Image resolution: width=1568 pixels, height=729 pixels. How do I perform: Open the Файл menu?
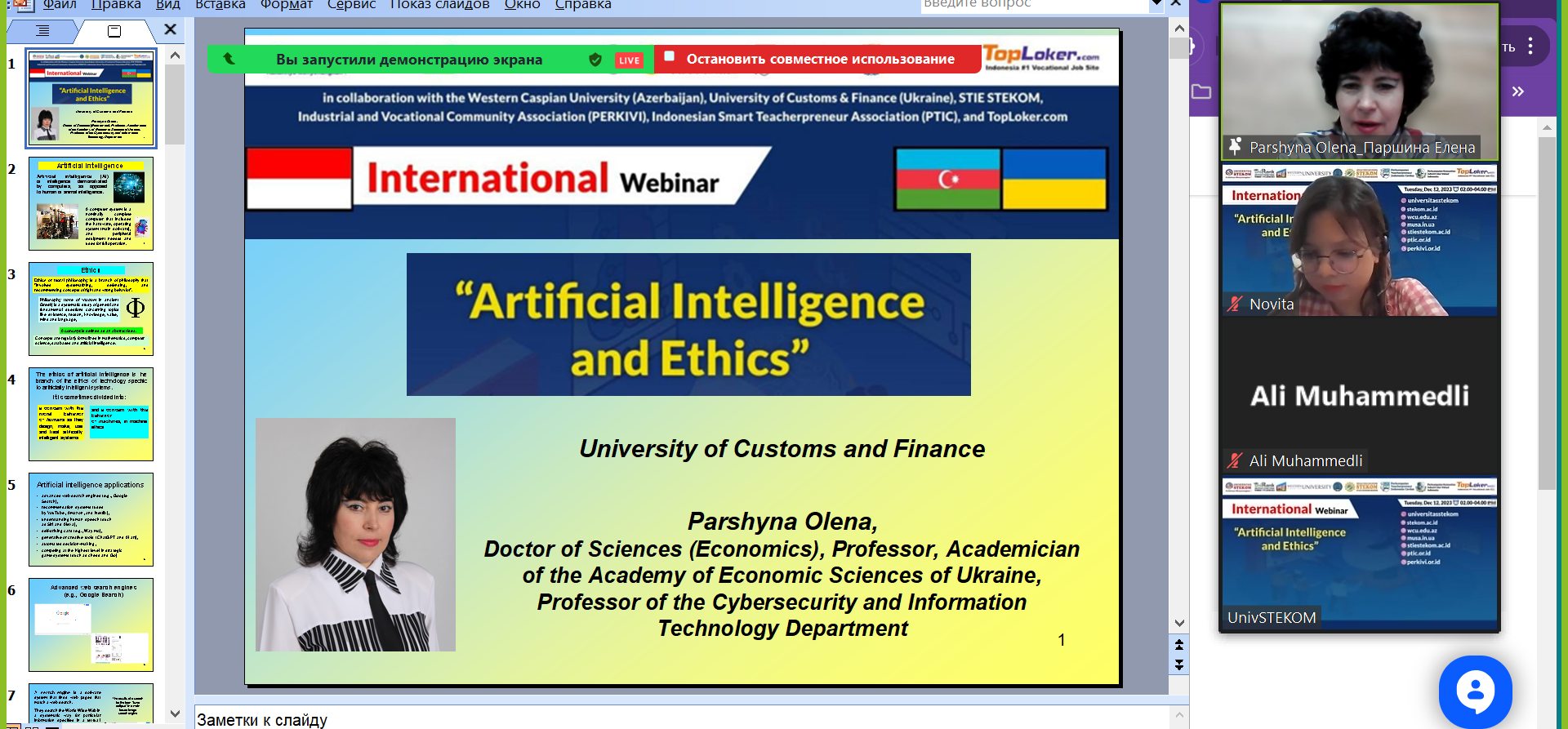60,5
